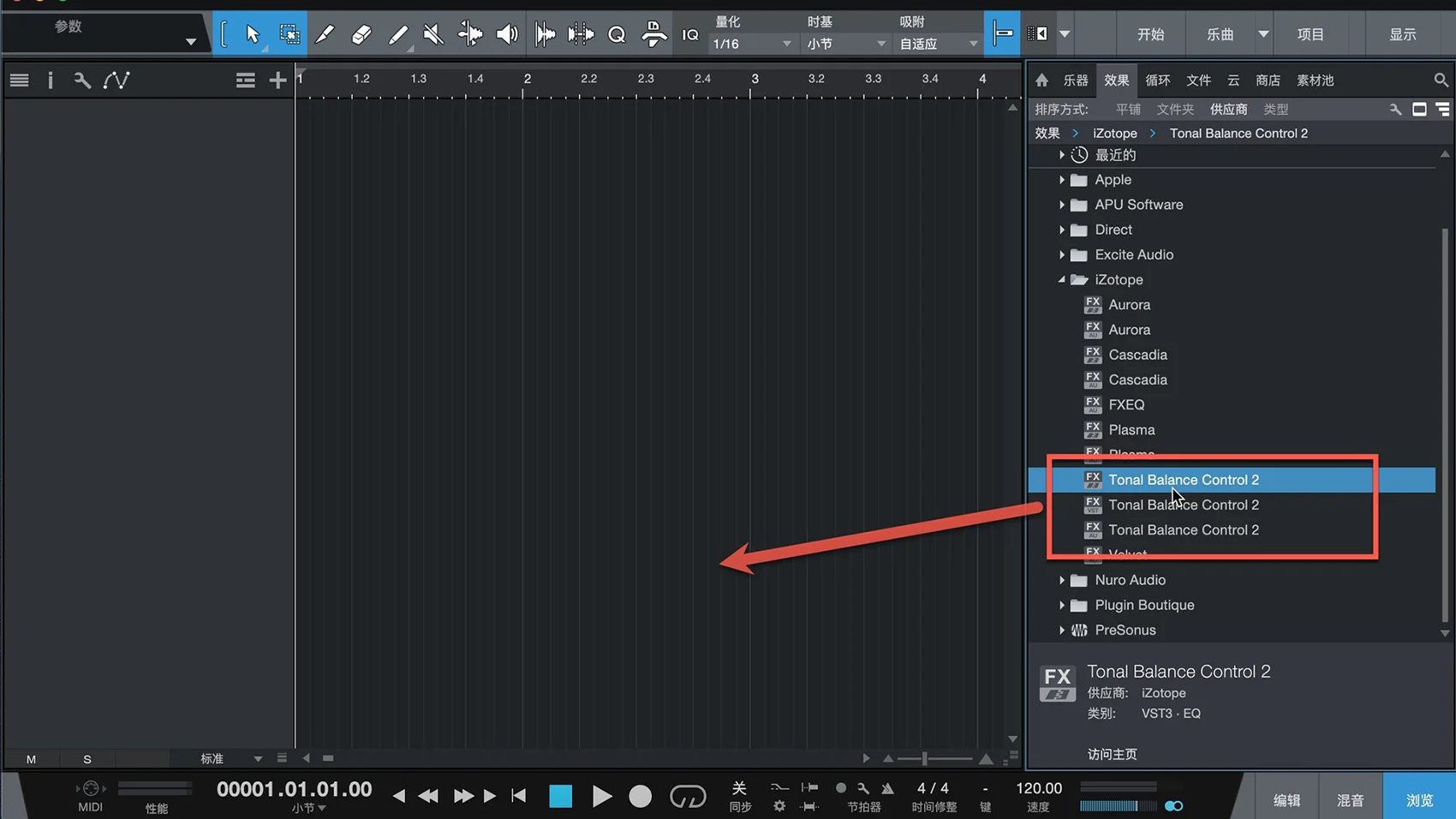Go to browser home icon

point(1041,80)
